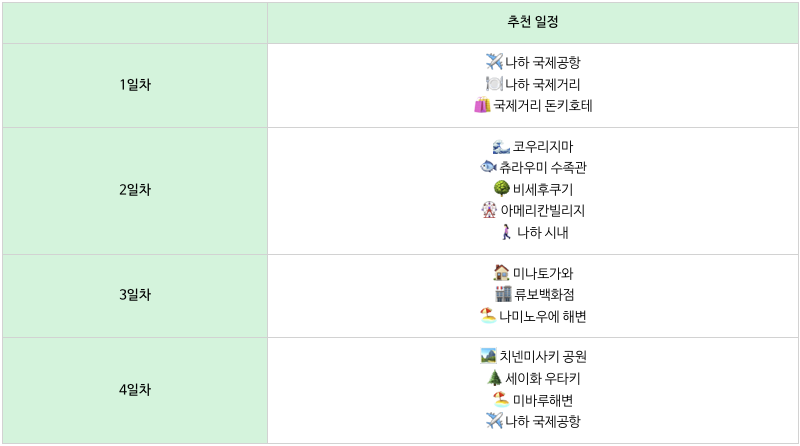The image size is (800, 446).
Task: Click the house icon next to 미나토가와
Action: click(x=502, y=272)
